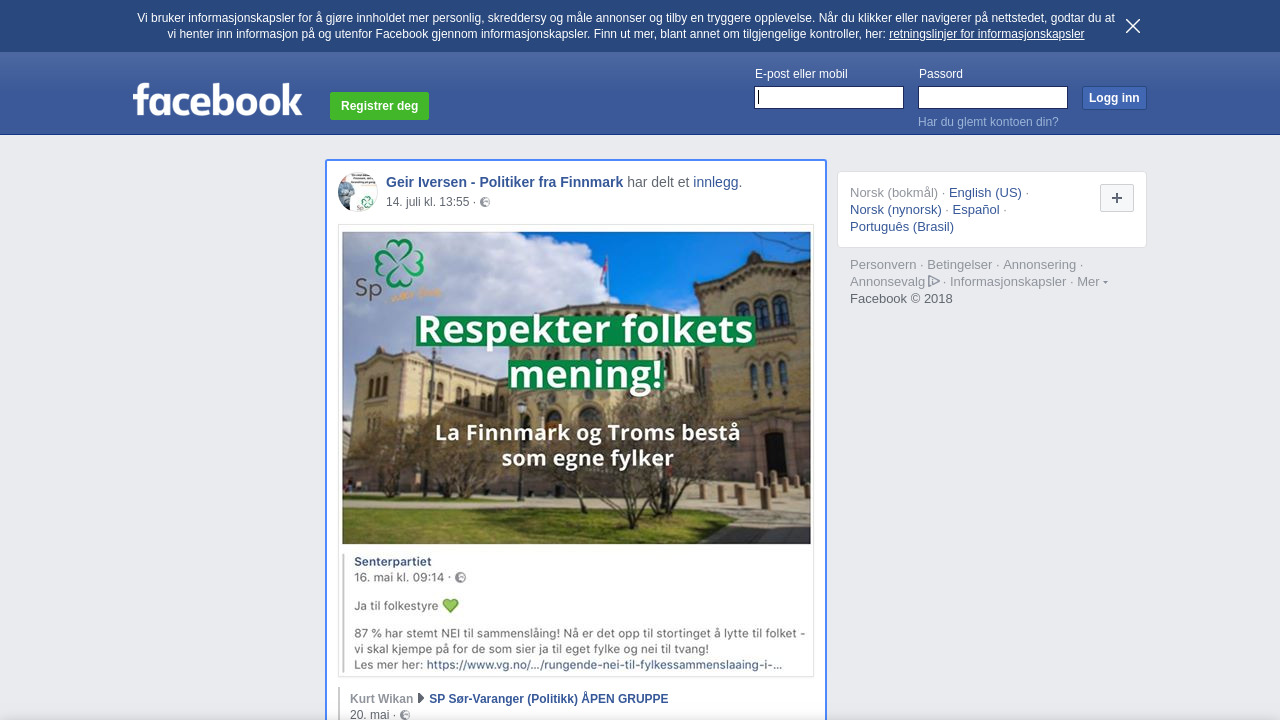Open the Annonsering footer link
This screenshot has height=720, width=1280.
1039,265
